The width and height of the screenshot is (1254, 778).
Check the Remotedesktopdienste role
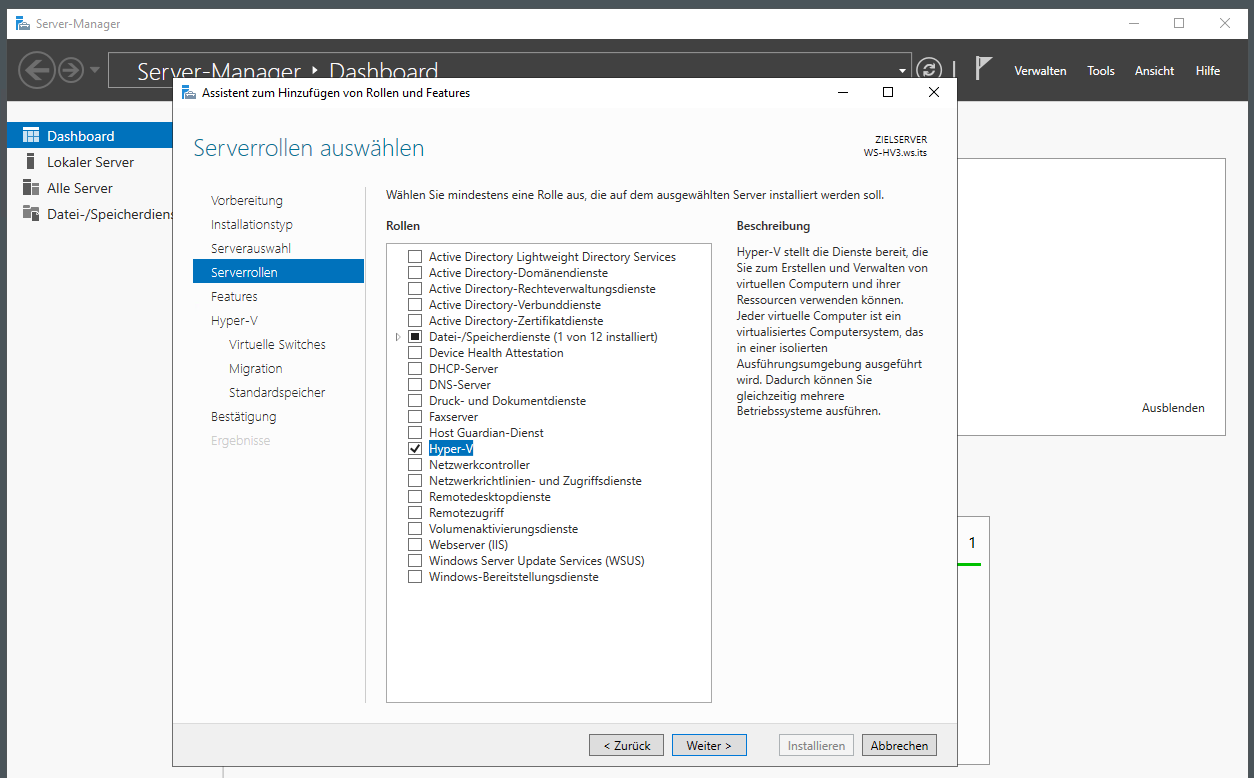coord(415,497)
